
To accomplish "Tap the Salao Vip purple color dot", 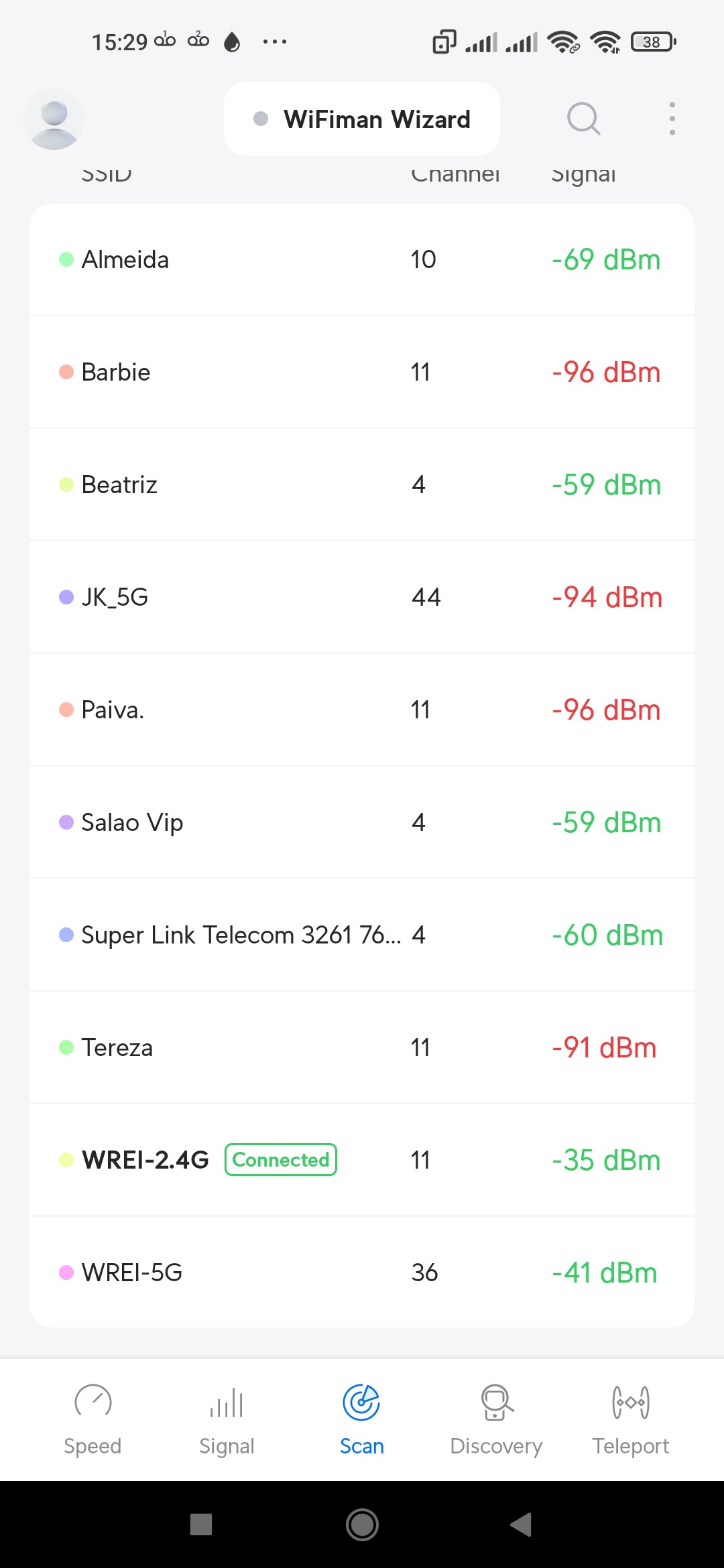I will (66, 822).
